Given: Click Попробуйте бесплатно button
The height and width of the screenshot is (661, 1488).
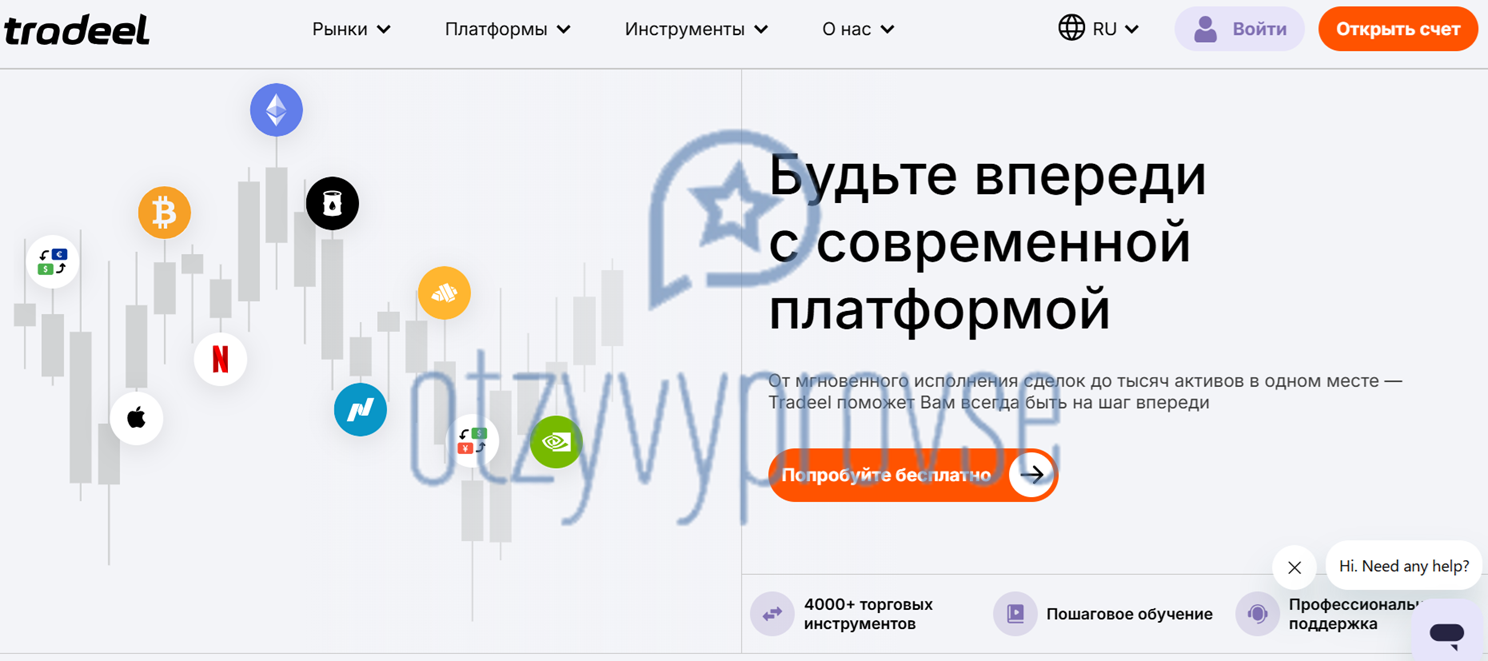Looking at the screenshot, I should [x=913, y=475].
